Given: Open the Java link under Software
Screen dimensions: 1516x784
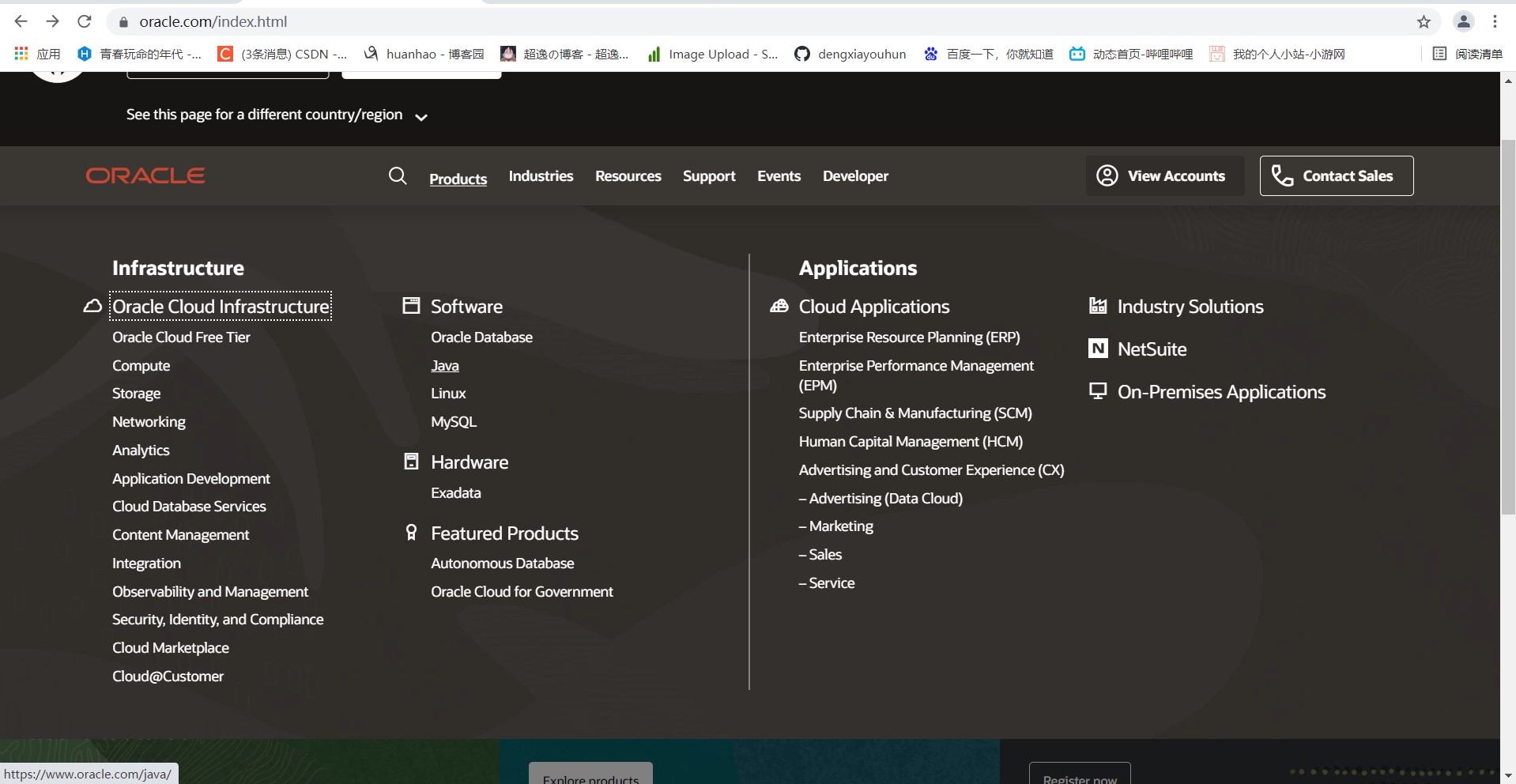Looking at the screenshot, I should (x=445, y=365).
